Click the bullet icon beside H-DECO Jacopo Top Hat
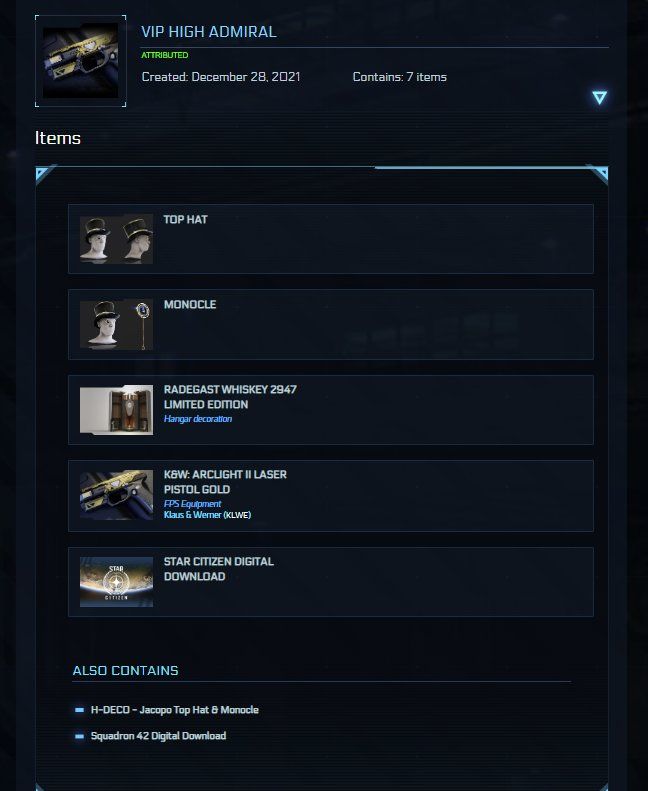648x791 pixels. [x=79, y=710]
